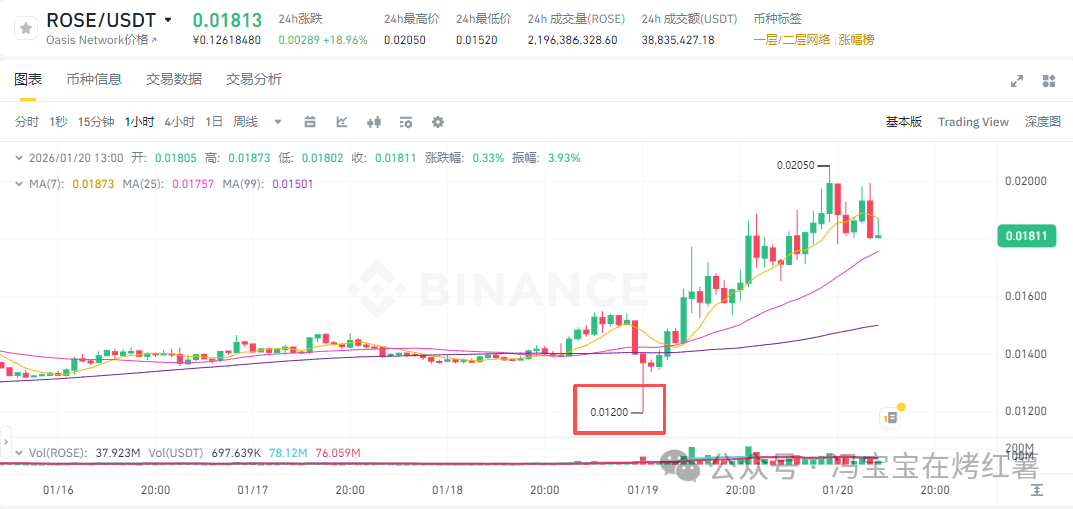Switch the interval to 4小时

click(x=179, y=122)
